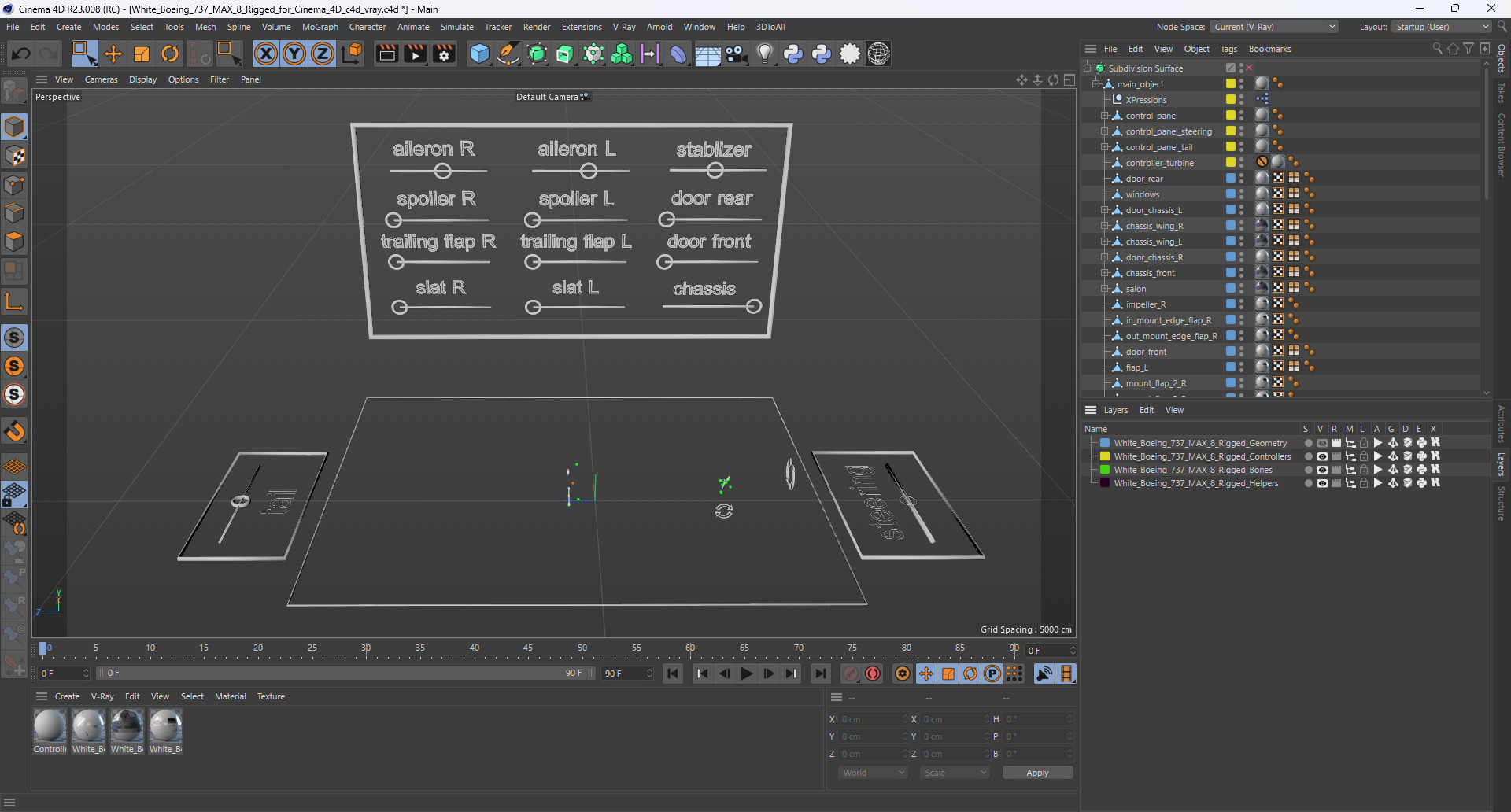
Task: Select the Controller material thumbnail
Action: pos(50,725)
